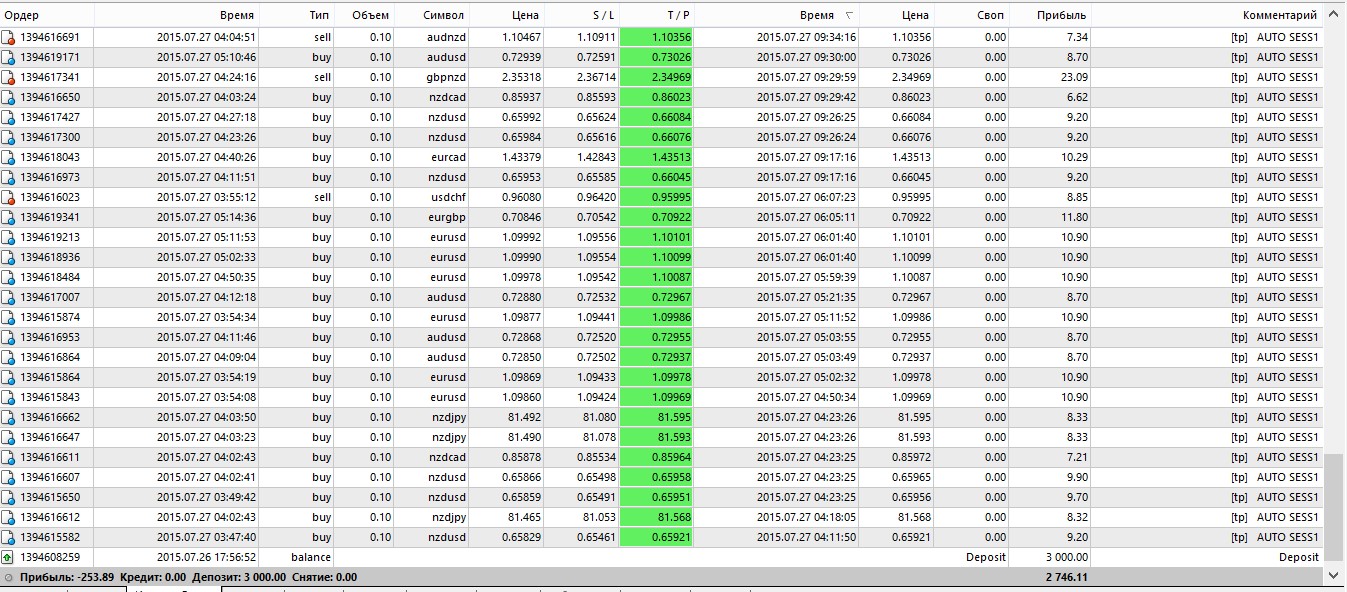Select the gbpnzd symbol cell
The width and height of the screenshot is (1347, 592).
pos(445,77)
